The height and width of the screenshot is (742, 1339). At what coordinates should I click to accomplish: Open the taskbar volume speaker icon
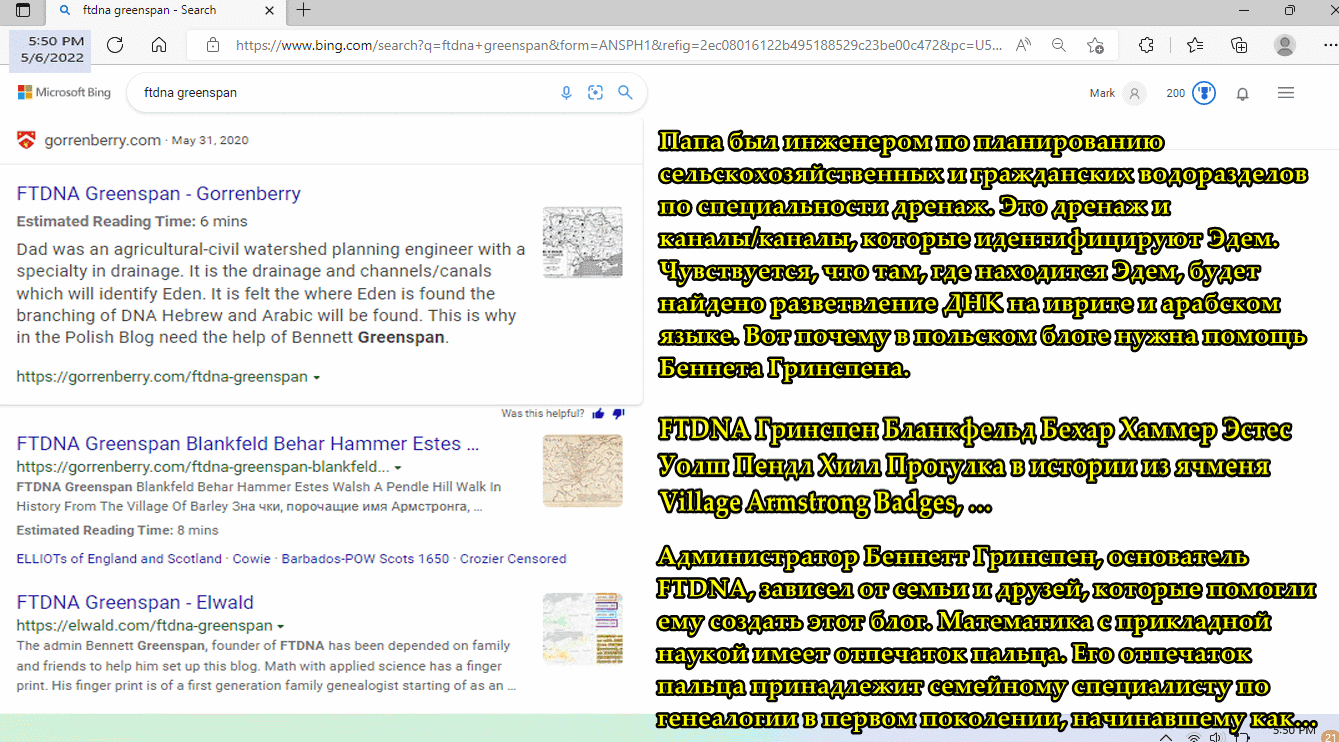1214,737
